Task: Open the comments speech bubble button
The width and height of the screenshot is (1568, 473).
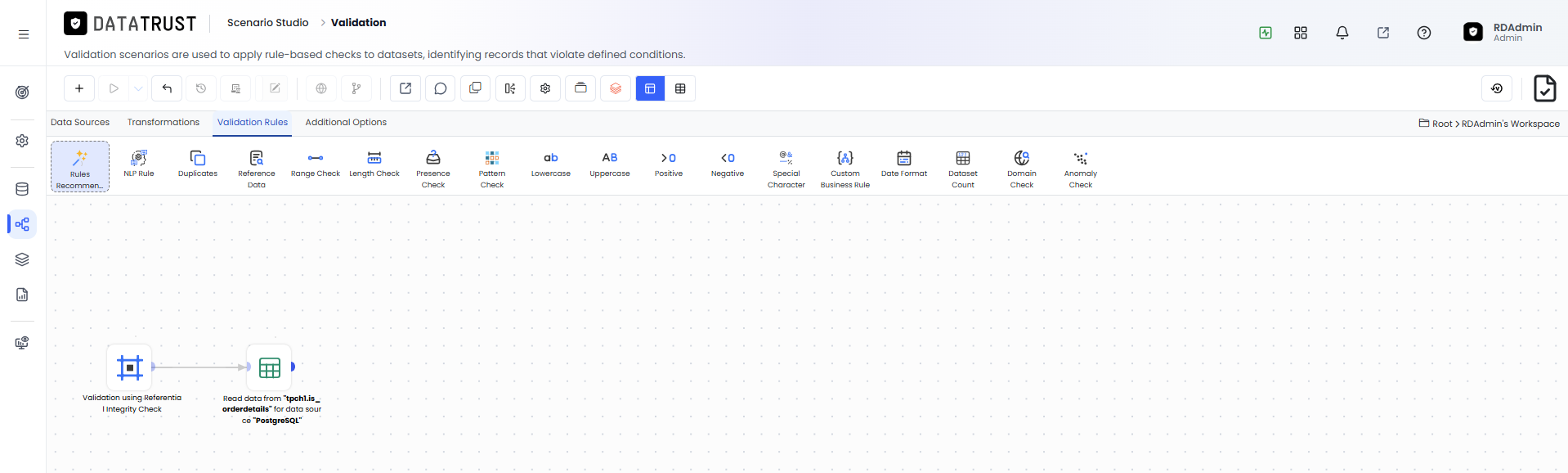Action: tap(441, 88)
